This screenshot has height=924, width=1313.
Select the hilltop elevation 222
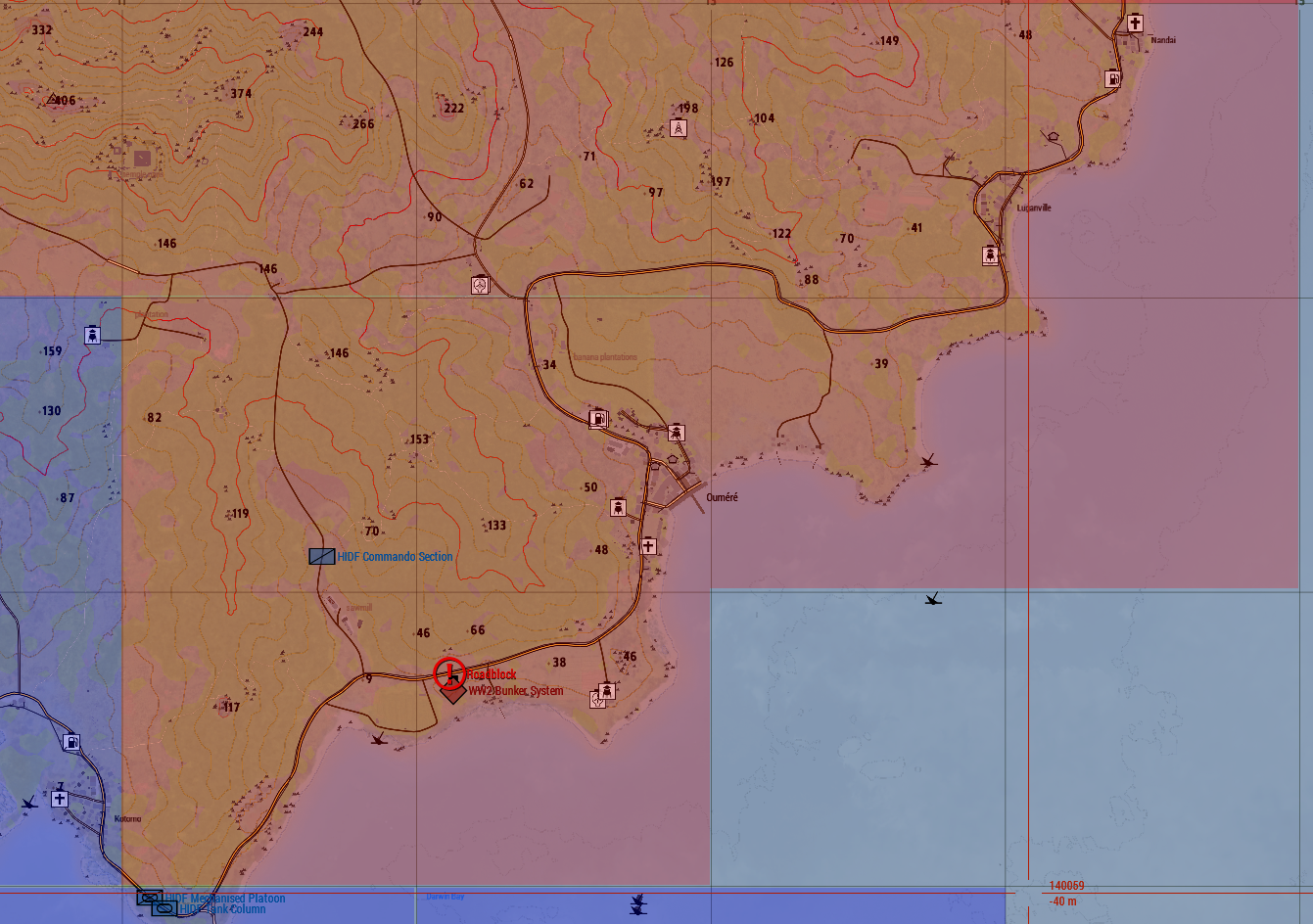454,109
